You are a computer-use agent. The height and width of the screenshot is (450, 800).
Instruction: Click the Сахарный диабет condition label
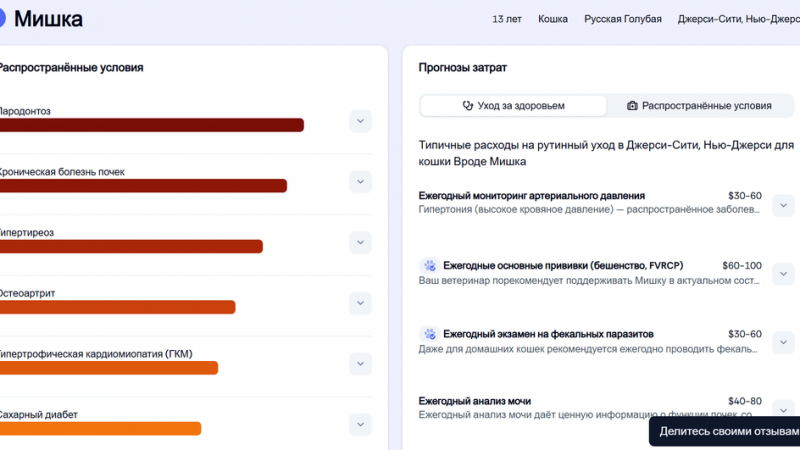tap(38, 415)
